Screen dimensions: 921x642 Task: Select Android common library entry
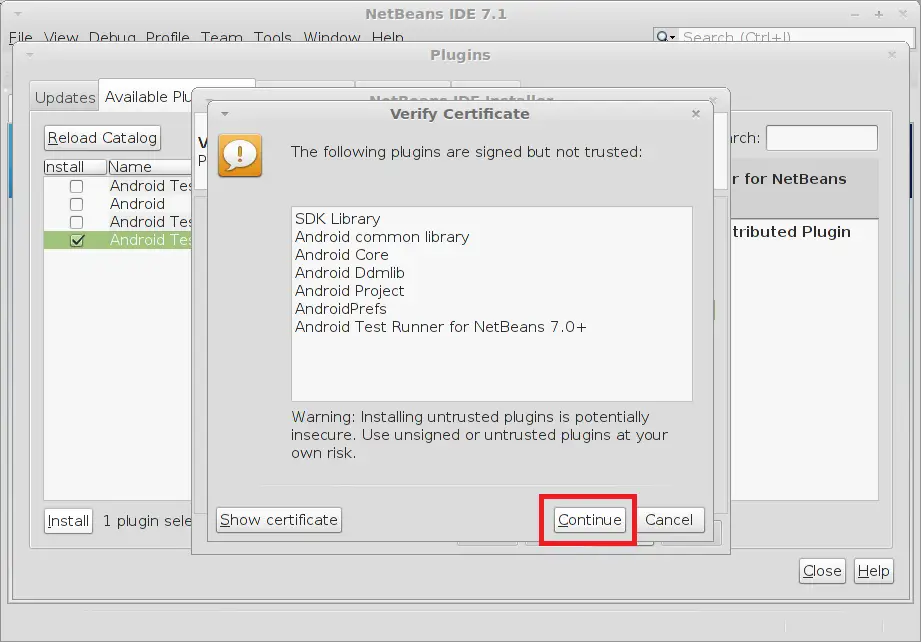click(382, 237)
